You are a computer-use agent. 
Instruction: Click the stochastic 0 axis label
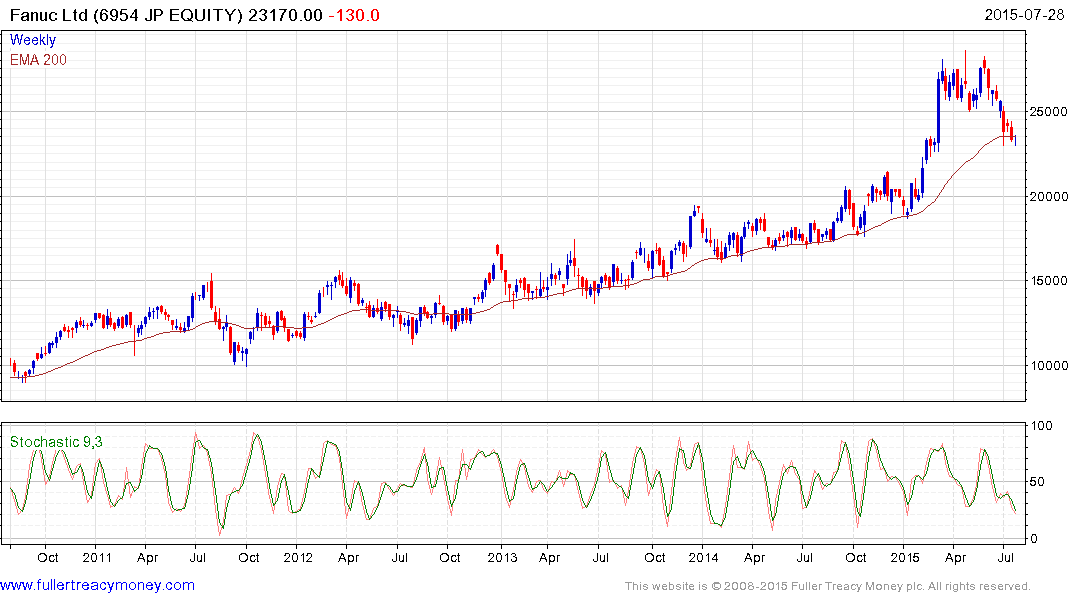1034,539
